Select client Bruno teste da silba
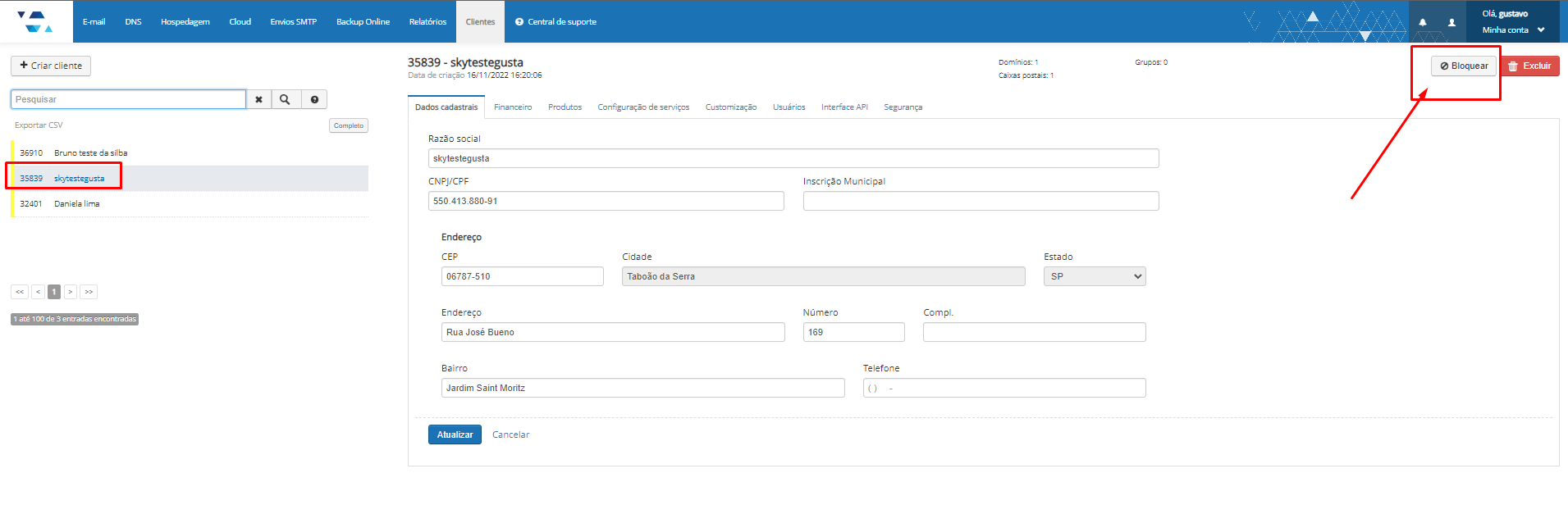Screen dimensions: 1568x505 [x=190, y=152]
